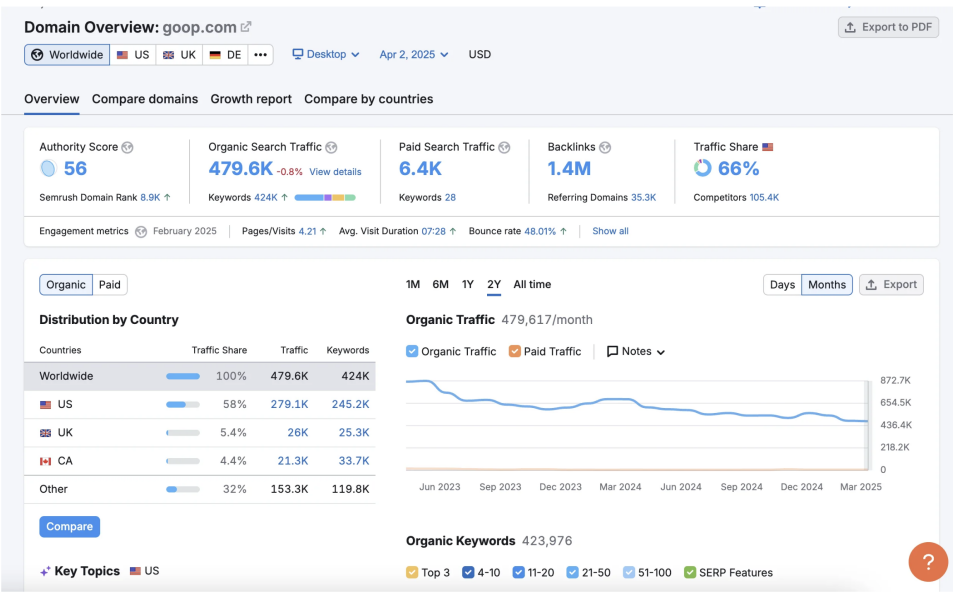
Task: Open US keywords 245.2K link
Action: (x=350, y=404)
